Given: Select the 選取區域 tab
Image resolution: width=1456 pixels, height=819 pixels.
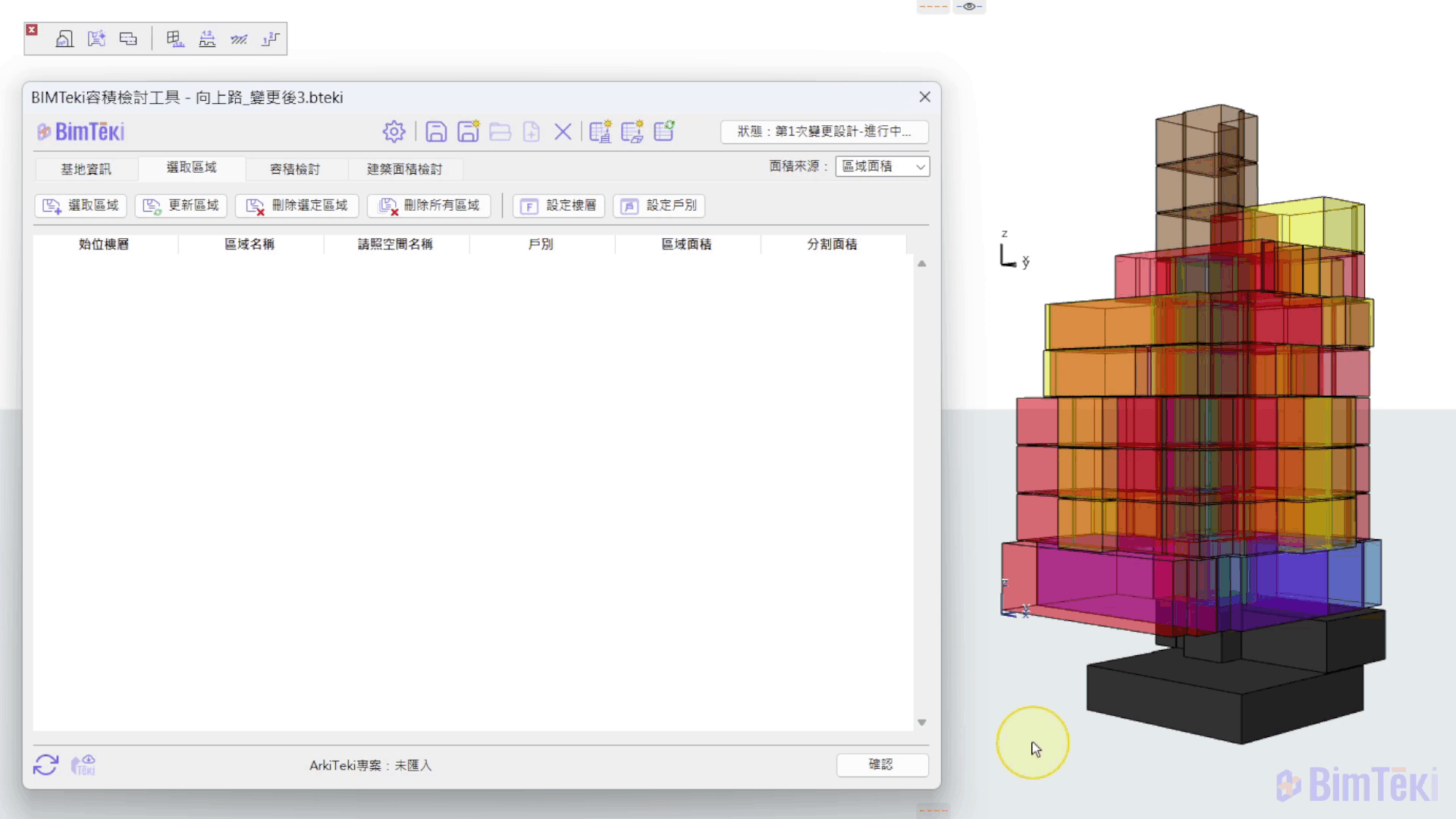Looking at the screenshot, I should tap(192, 168).
